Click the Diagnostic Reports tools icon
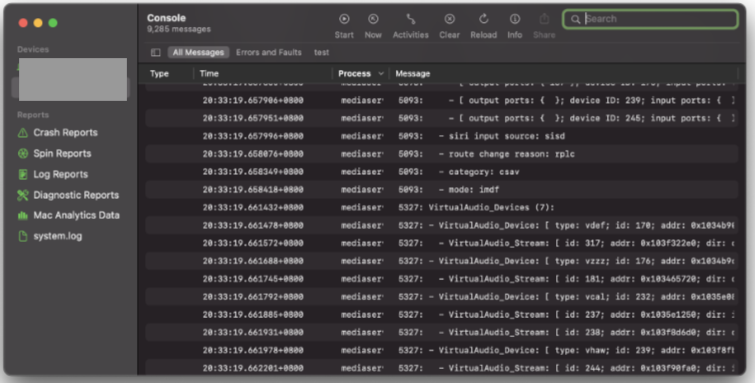 (x=23, y=195)
